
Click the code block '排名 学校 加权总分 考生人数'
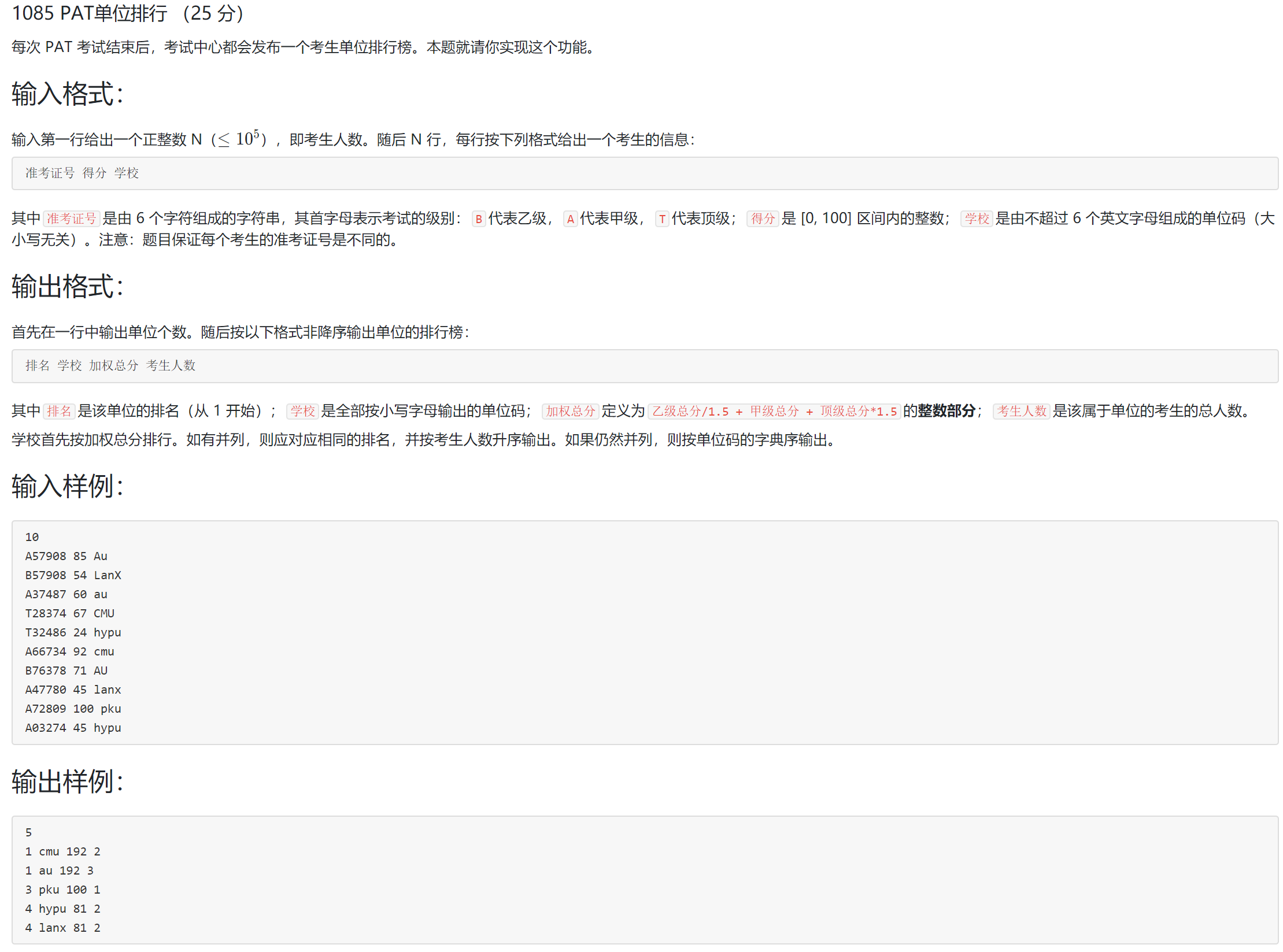tap(110, 366)
